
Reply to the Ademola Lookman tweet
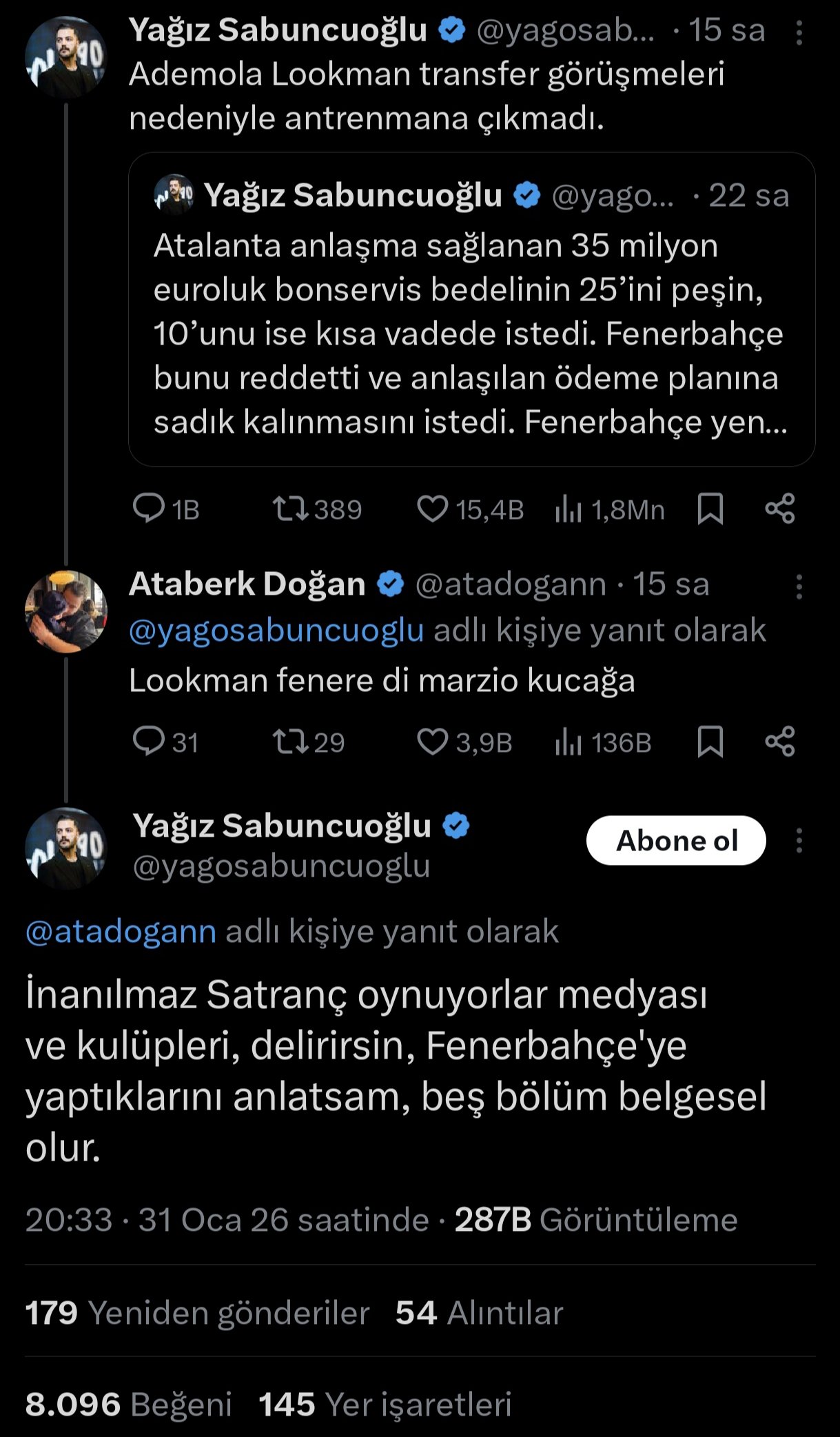(149, 509)
